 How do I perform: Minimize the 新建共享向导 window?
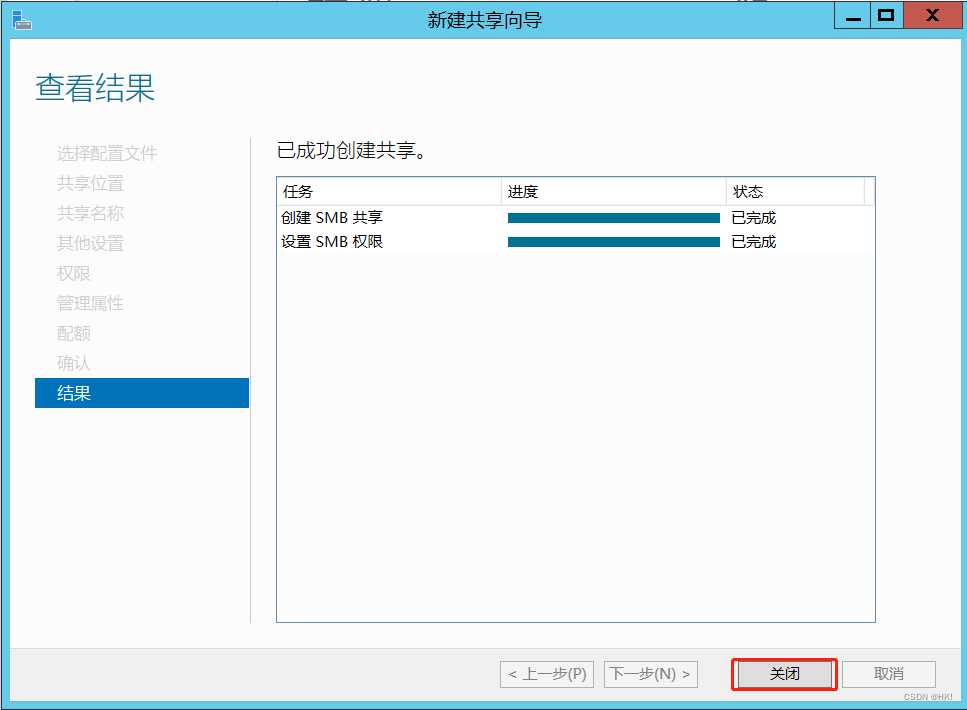coord(852,15)
